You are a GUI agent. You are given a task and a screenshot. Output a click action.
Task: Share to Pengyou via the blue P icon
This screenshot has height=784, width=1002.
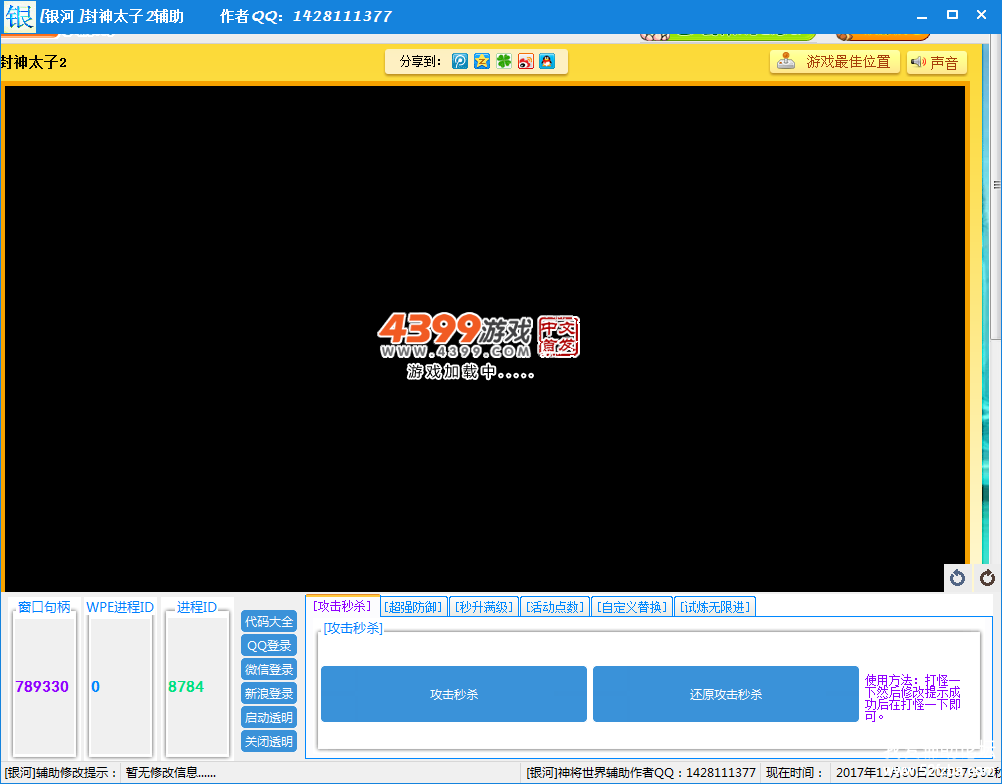pos(459,61)
